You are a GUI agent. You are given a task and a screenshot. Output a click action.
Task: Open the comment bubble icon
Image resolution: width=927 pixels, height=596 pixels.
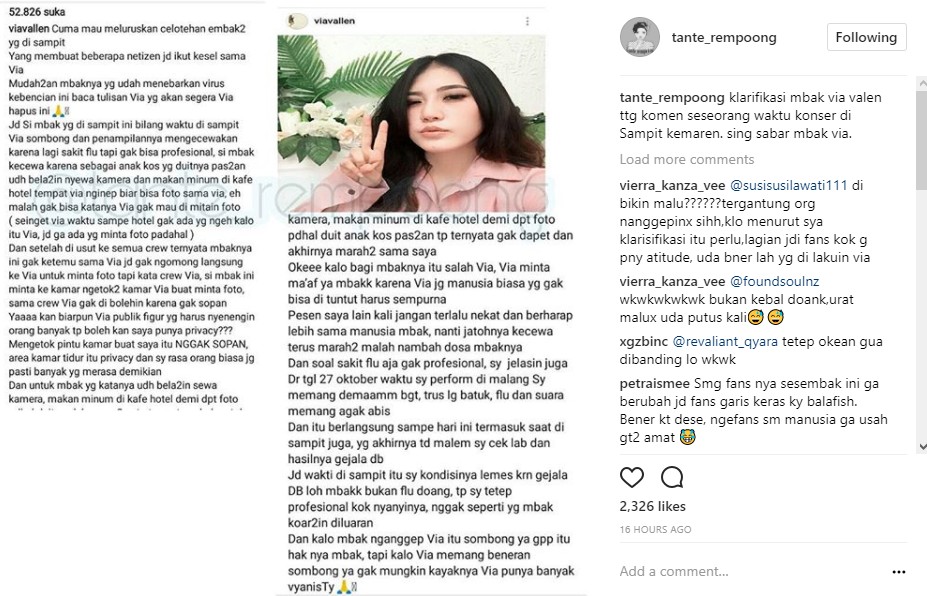(x=672, y=477)
